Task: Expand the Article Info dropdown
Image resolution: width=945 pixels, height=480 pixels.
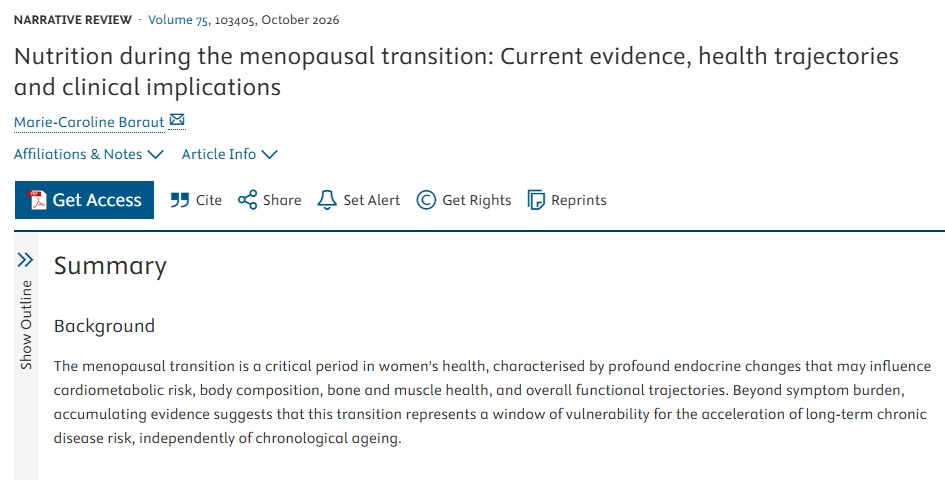Action: pos(230,154)
